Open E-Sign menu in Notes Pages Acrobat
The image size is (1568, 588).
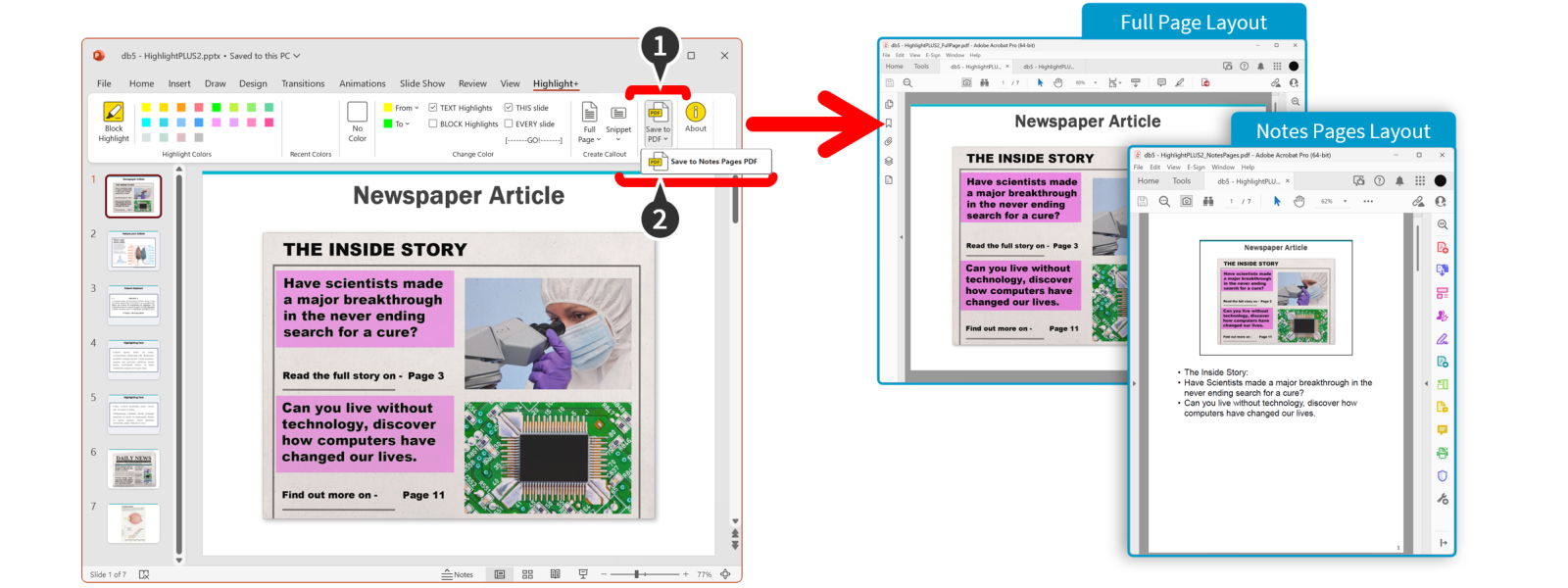coord(1197,168)
